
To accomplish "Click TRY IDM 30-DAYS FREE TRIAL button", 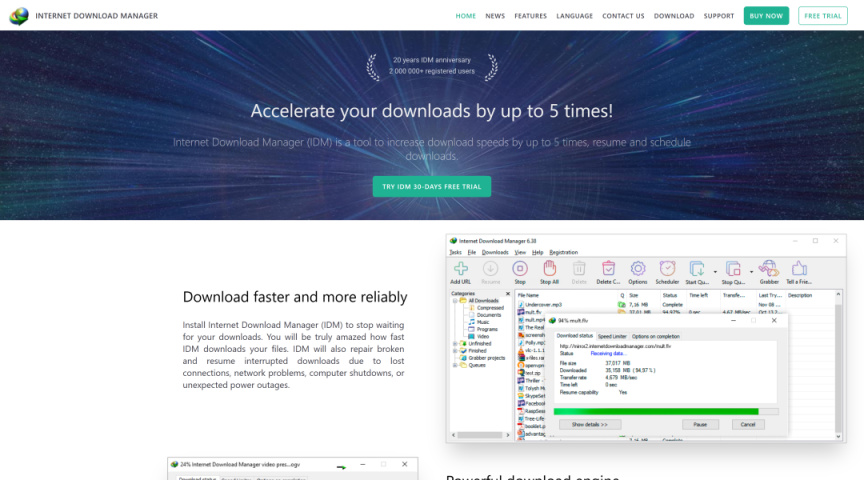I will 432,187.
